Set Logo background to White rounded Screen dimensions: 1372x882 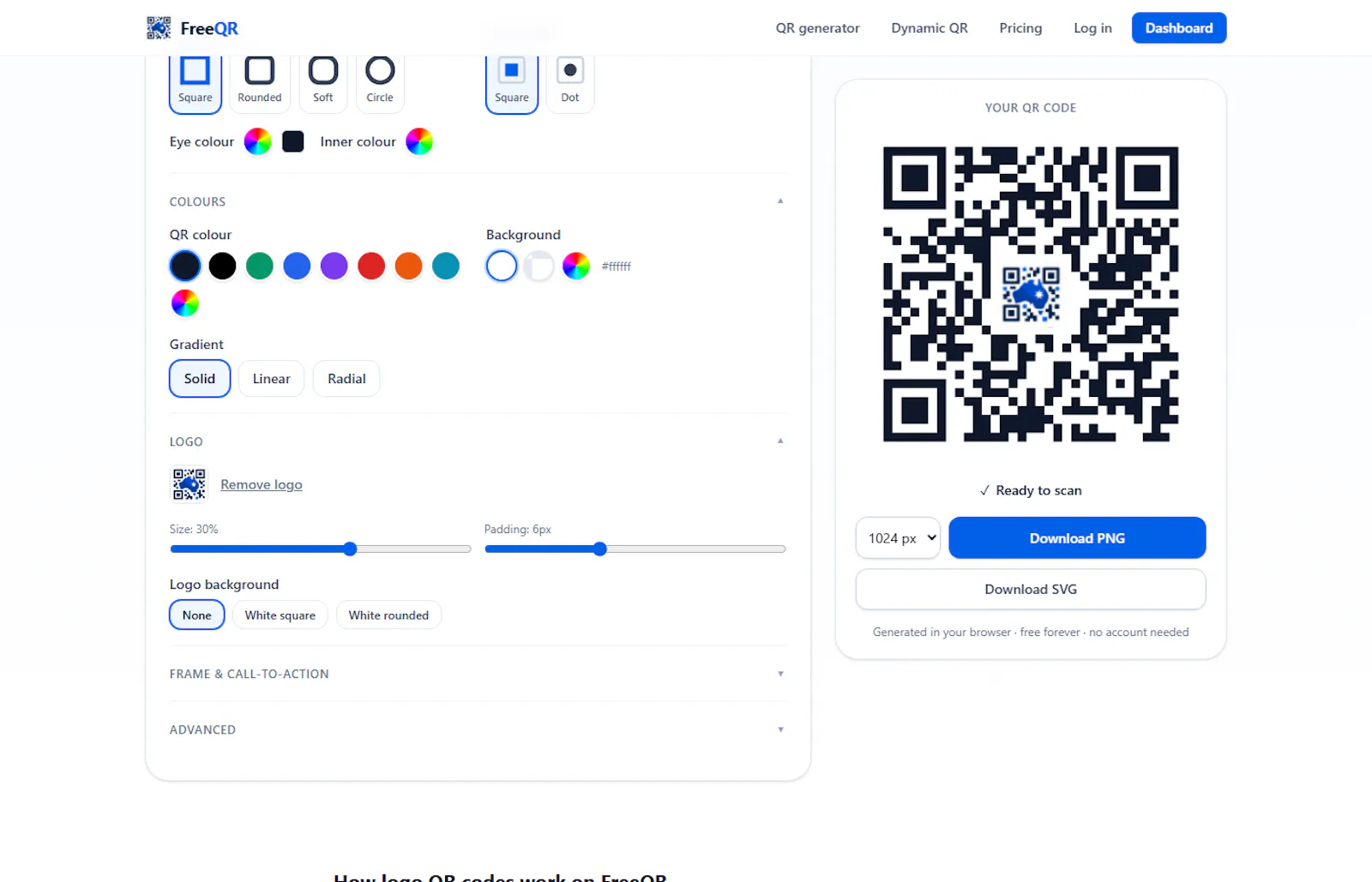coord(388,615)
